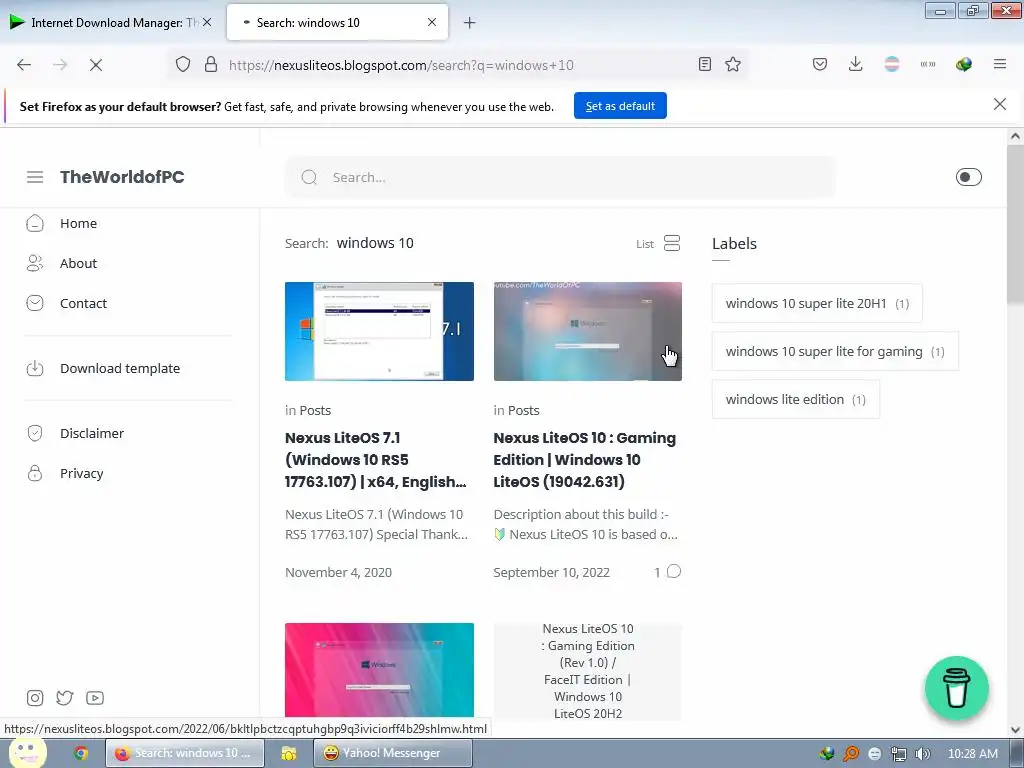Click Firefox Search: windows 10 taskbar button

(185, 753)
